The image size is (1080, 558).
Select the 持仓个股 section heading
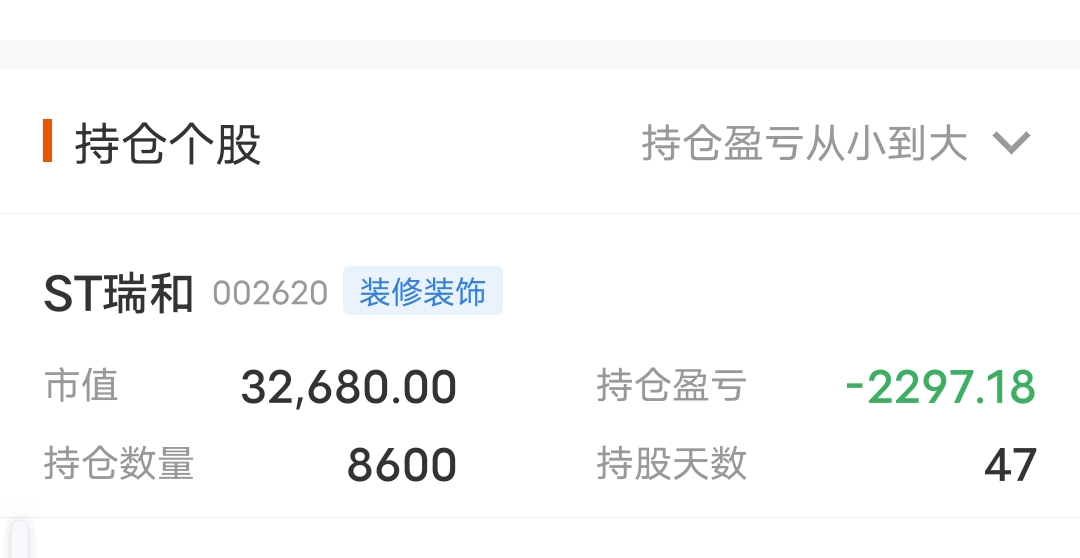pos(168,144)
